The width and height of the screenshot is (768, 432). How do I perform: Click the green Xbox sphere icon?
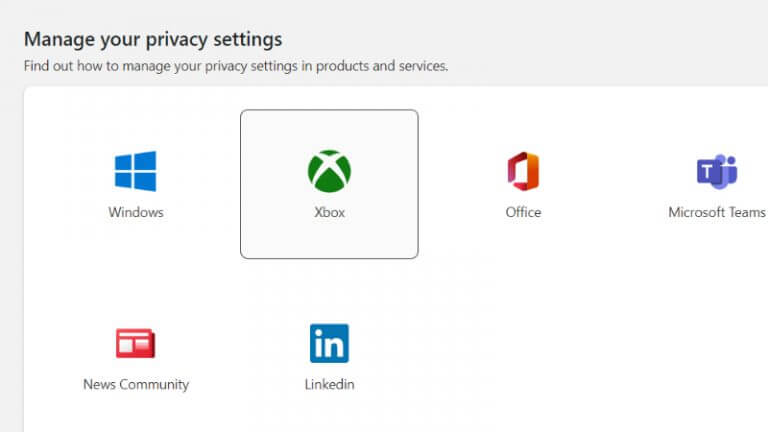pyautogui.click(x=329, y=171)
